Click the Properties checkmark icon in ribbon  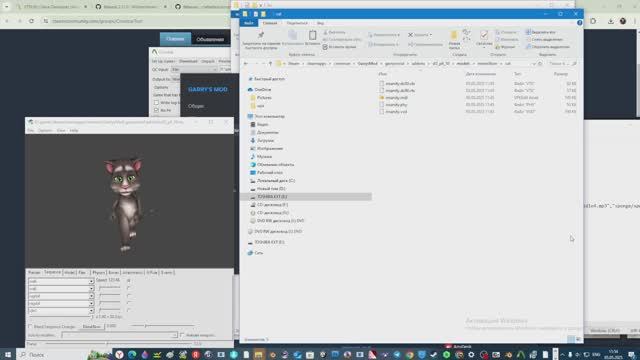pos(484,35)
